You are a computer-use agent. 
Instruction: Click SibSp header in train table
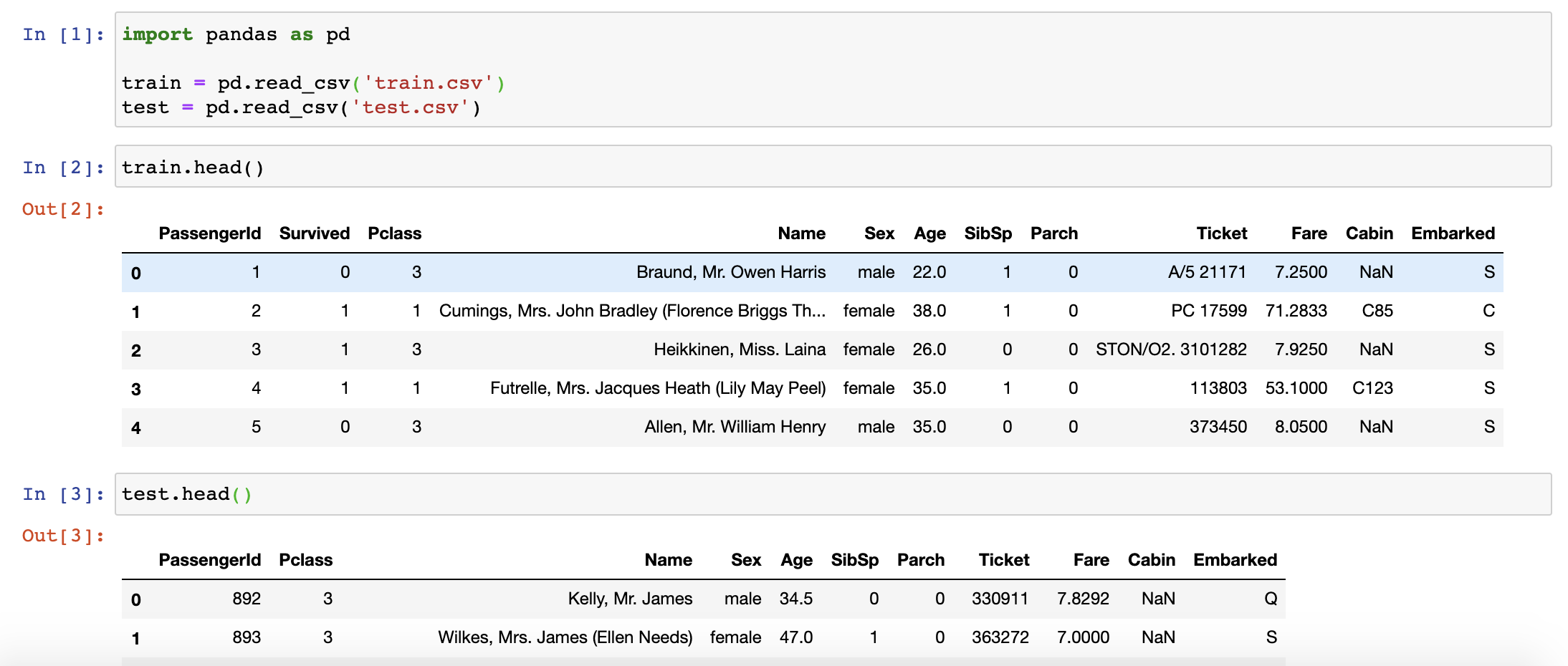[988, 233]
